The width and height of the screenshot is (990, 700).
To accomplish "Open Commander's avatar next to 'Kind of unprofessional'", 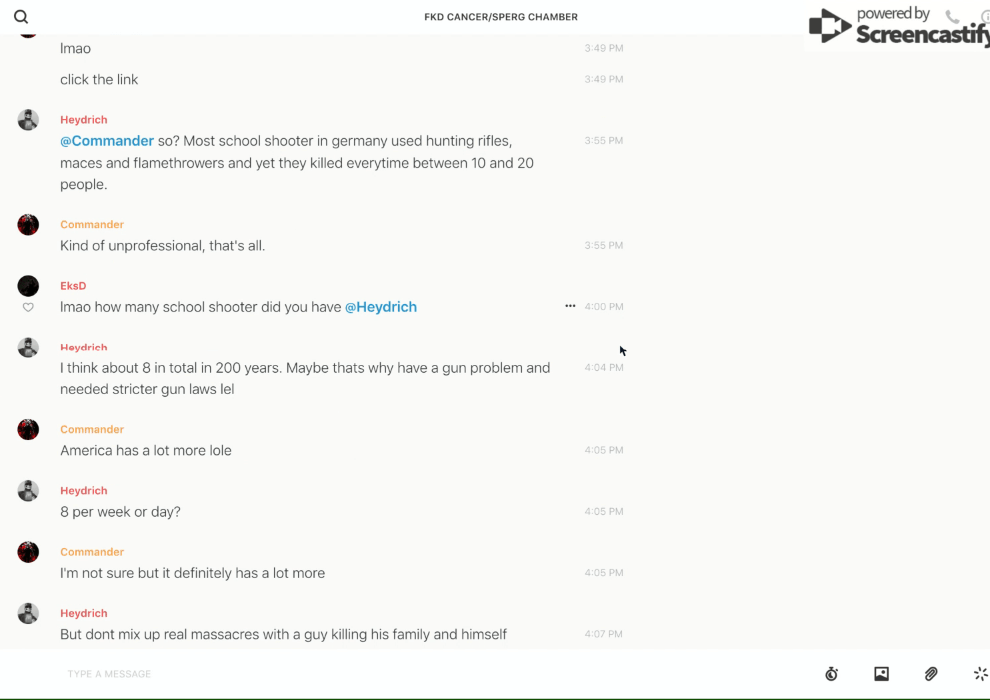I will (28, 225).
